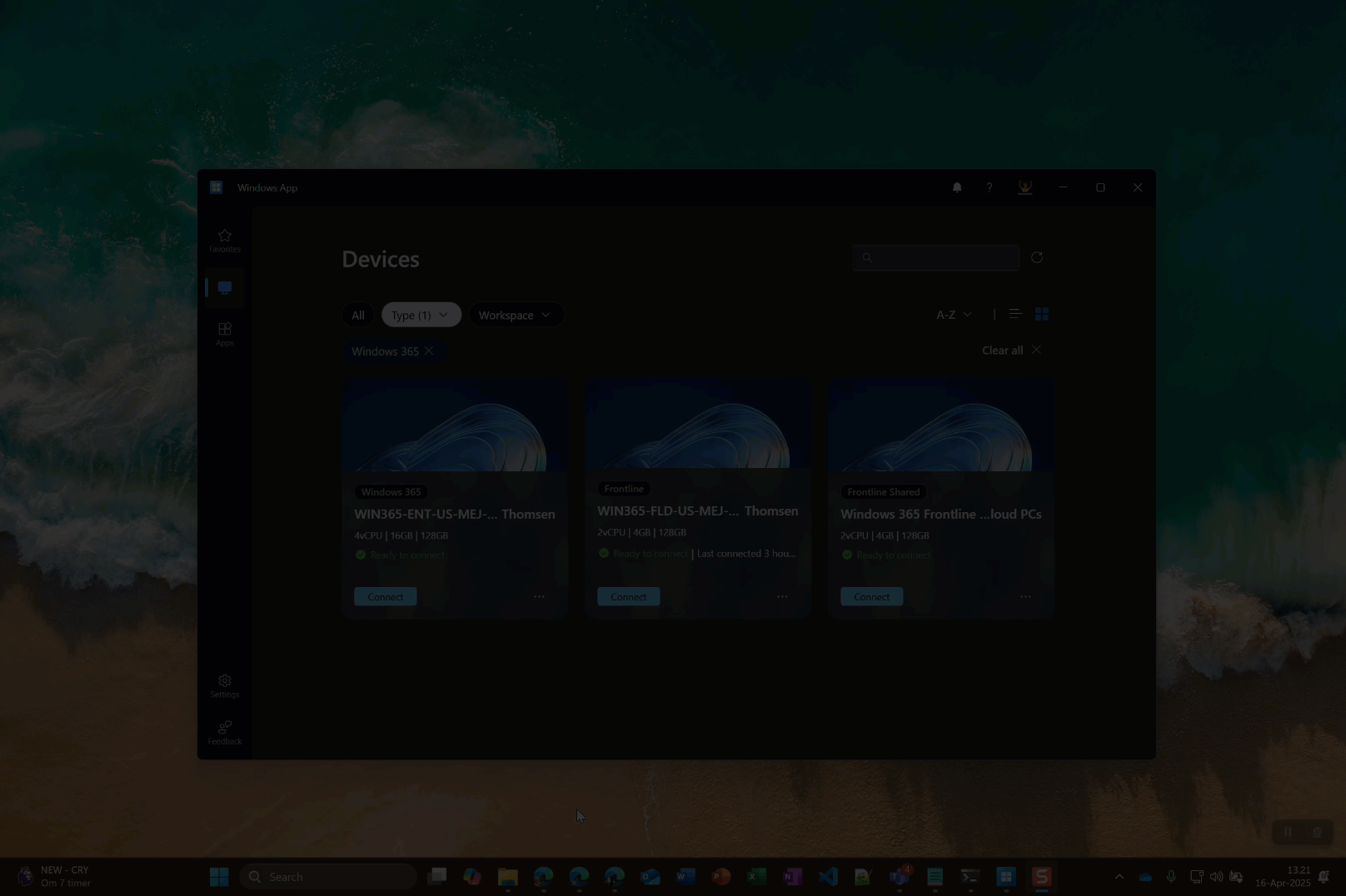The height and width of the screenshot is (896, 1346).
Task: Click the Devices page heading
Action: [x=381, y=259]
